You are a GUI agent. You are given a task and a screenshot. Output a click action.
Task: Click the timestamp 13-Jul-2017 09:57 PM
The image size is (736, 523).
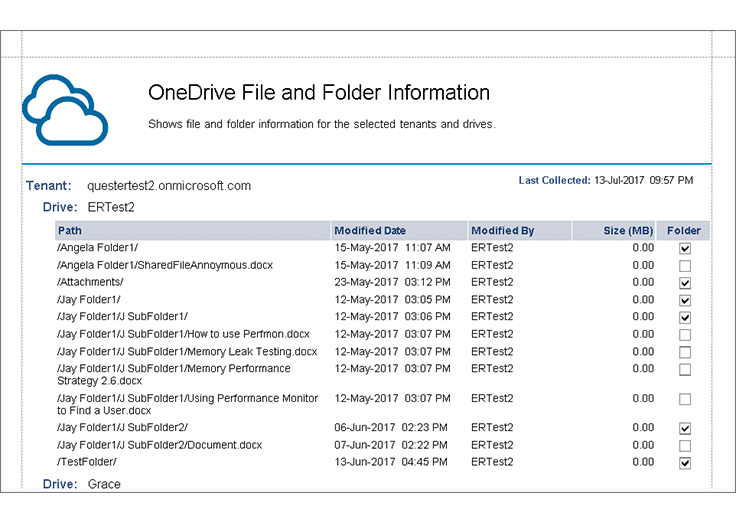pos(644,180)
